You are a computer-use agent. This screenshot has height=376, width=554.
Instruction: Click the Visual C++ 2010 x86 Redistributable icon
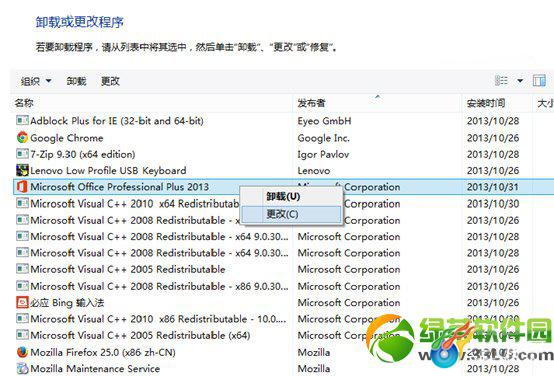click(x=22, y=318)
